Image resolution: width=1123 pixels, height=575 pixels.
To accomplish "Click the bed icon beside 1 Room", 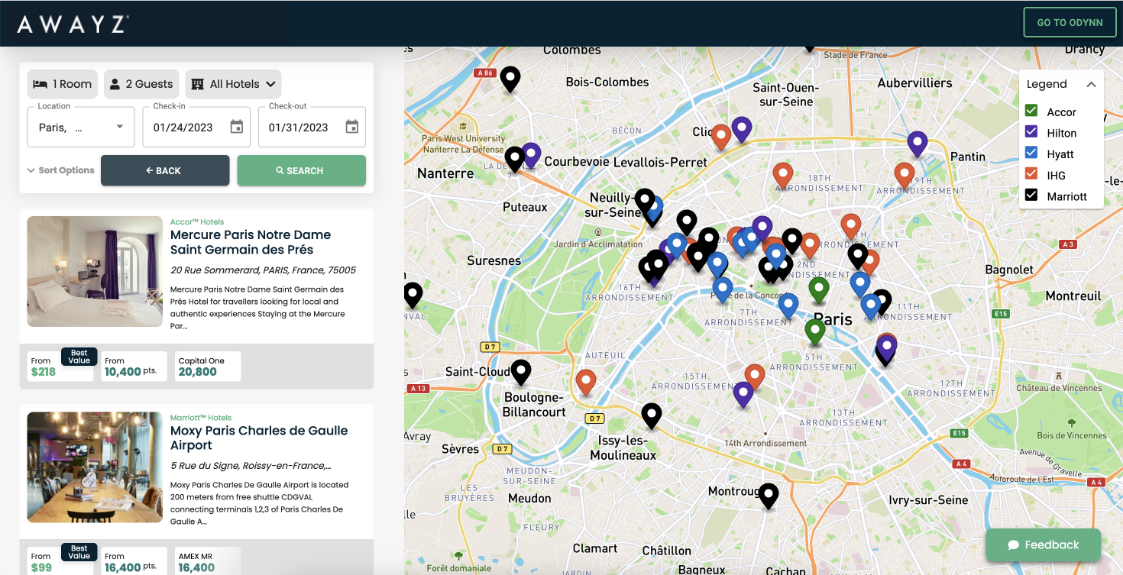I will [42, 84].
